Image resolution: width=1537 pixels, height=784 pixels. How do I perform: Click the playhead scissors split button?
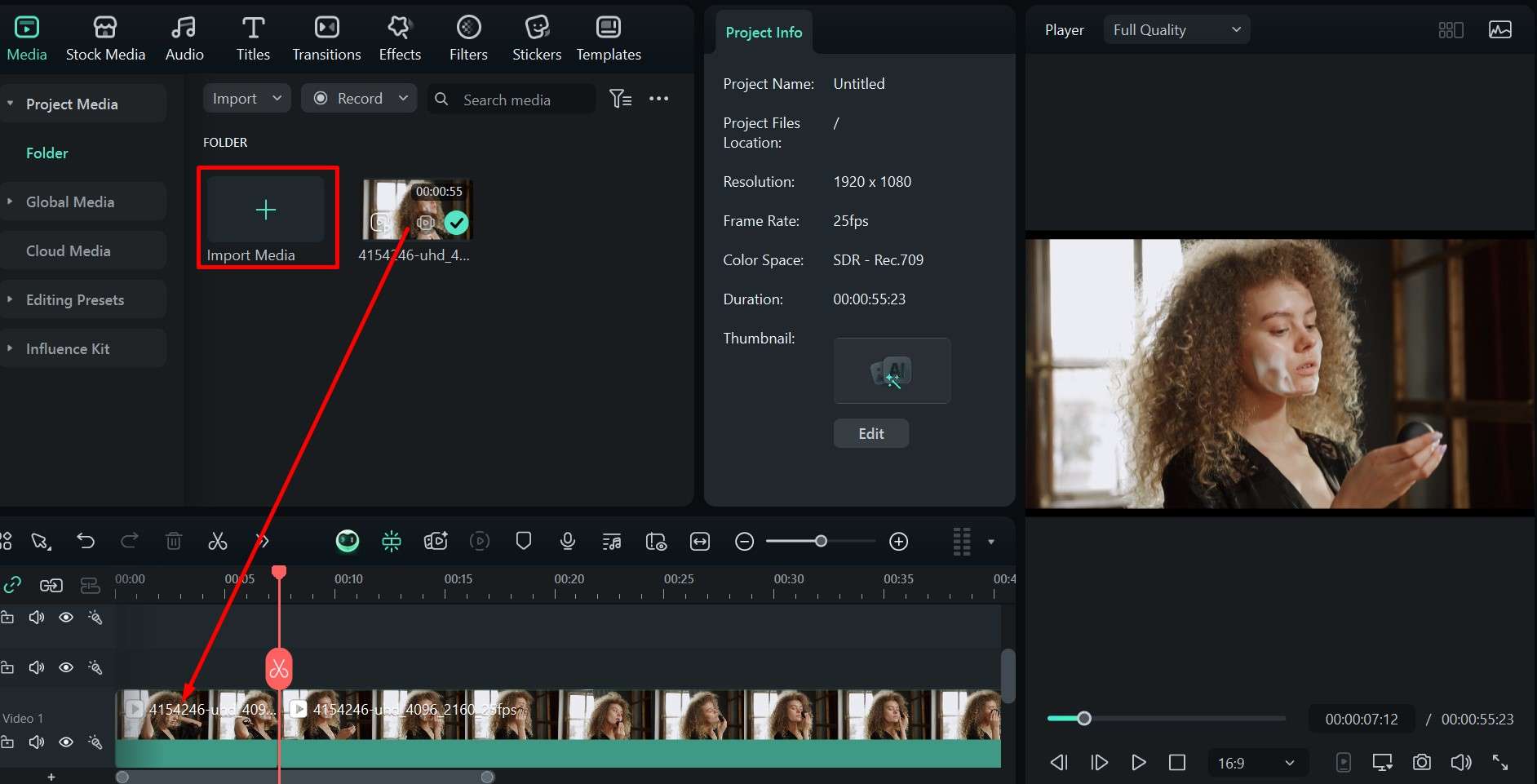279,669
